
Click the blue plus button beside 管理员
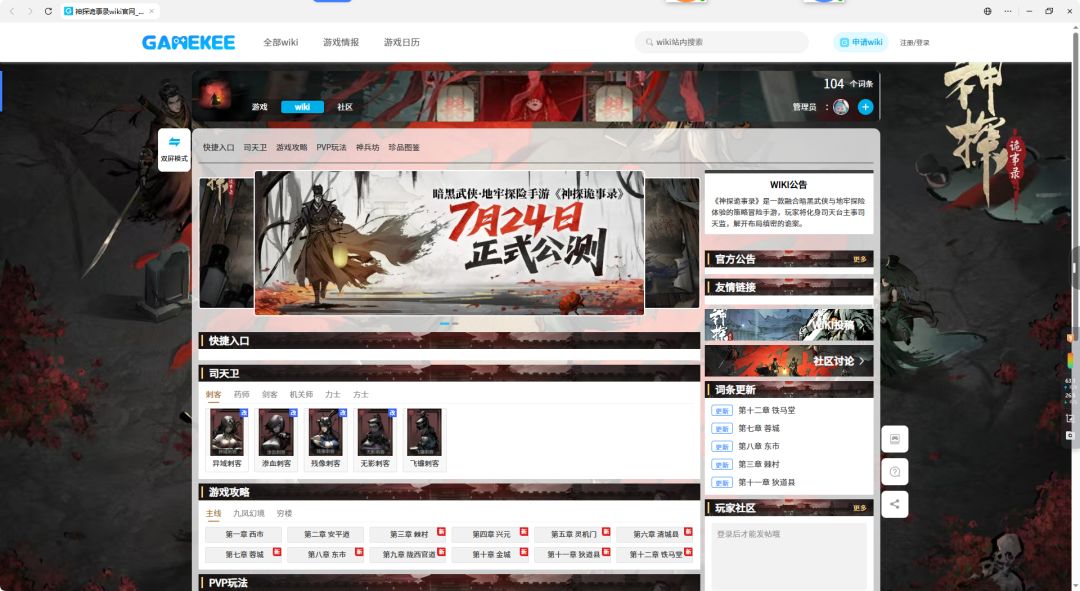[865, 107]
